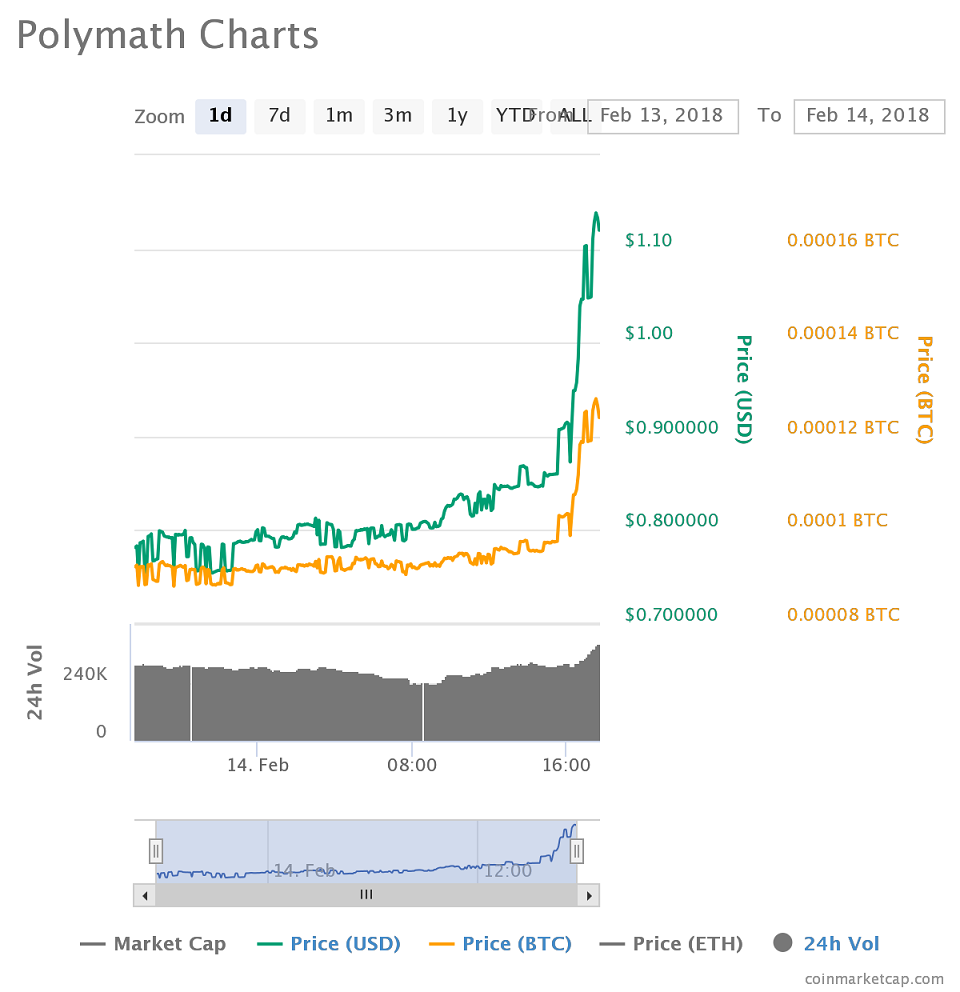Click navigator scrollbar left arrow
Screen dimensions: 960x992
click(x=145, y=895)
